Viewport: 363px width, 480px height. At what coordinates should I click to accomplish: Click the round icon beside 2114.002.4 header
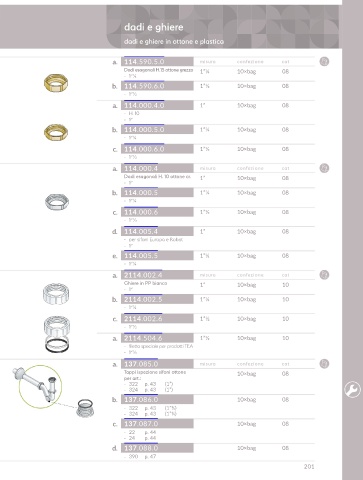(x=324, y=275)
